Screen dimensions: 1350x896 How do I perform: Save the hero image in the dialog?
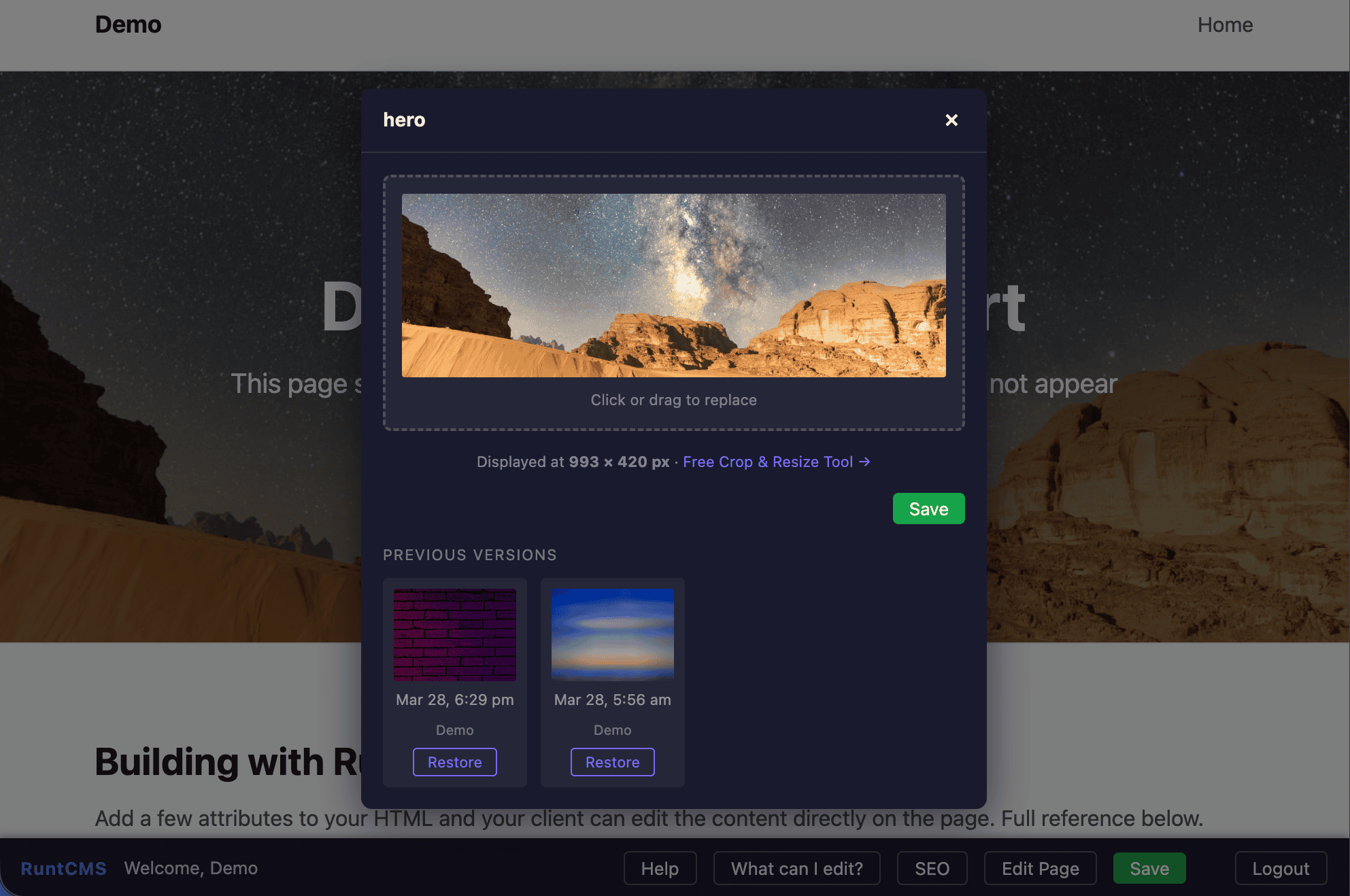[928, 508]
